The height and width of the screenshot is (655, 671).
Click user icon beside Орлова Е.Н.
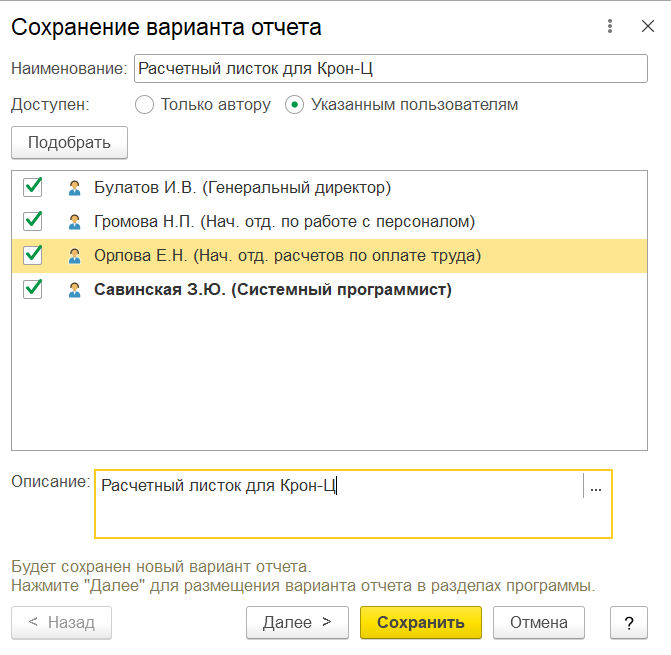(x=74, y=256)
